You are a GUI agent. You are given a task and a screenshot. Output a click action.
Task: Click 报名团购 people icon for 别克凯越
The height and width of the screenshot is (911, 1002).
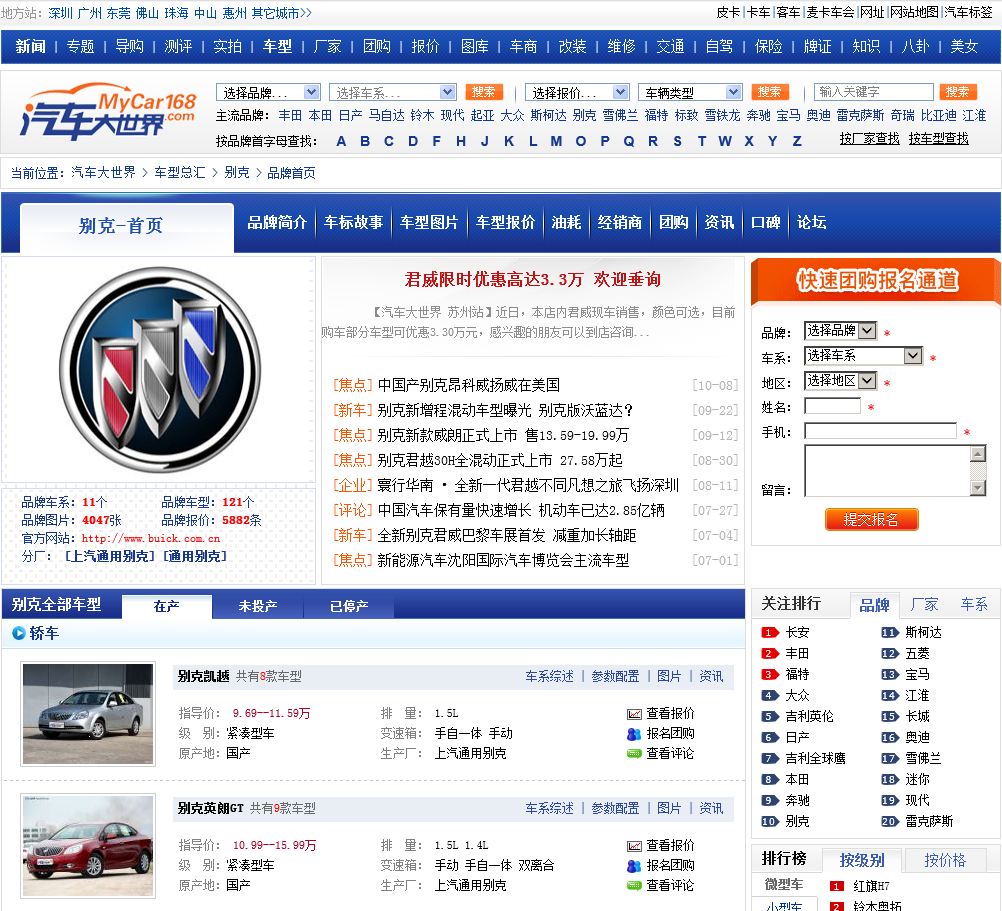pos(634,734)
